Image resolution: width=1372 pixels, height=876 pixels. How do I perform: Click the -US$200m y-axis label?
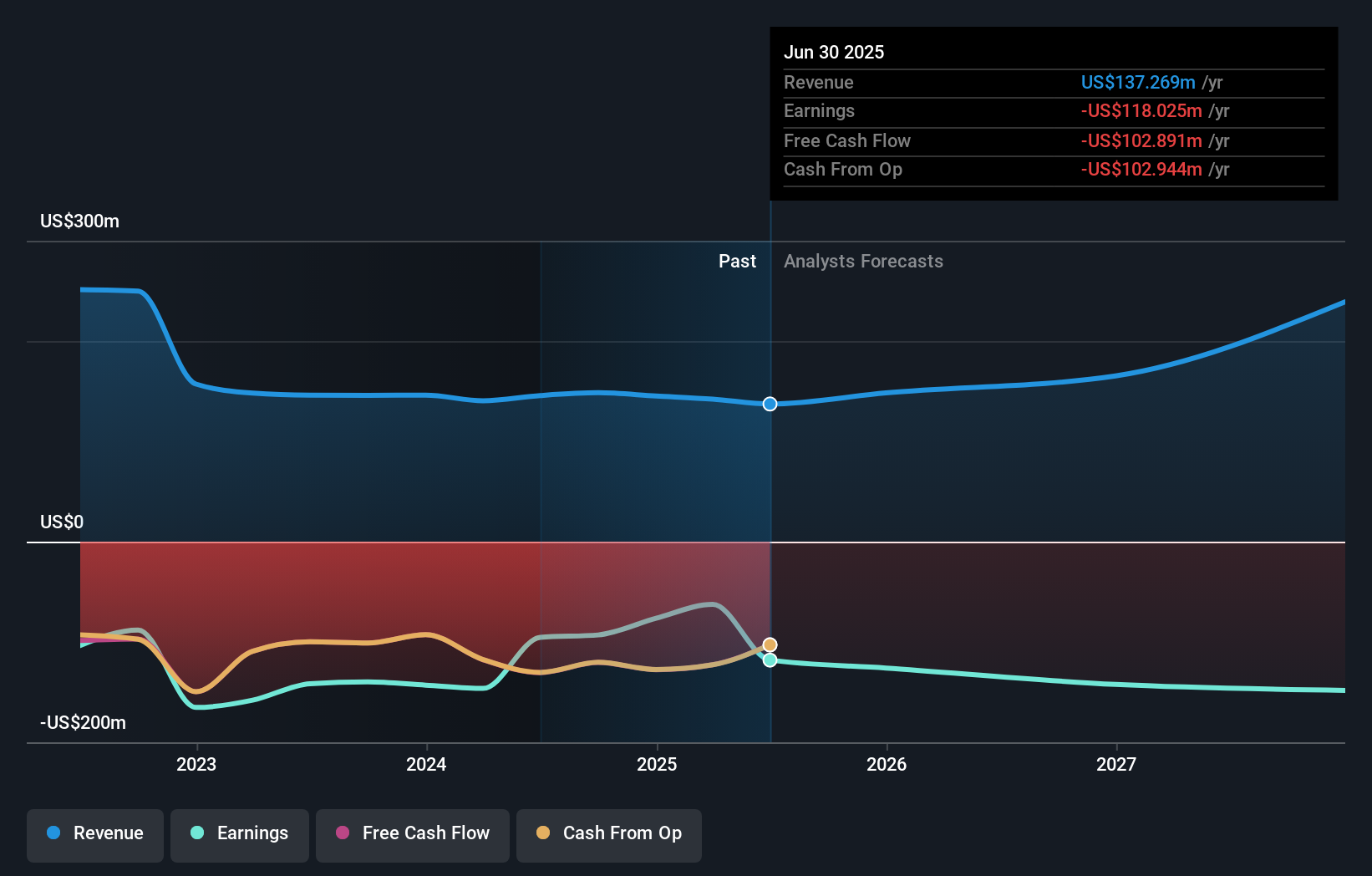point(83,722)
